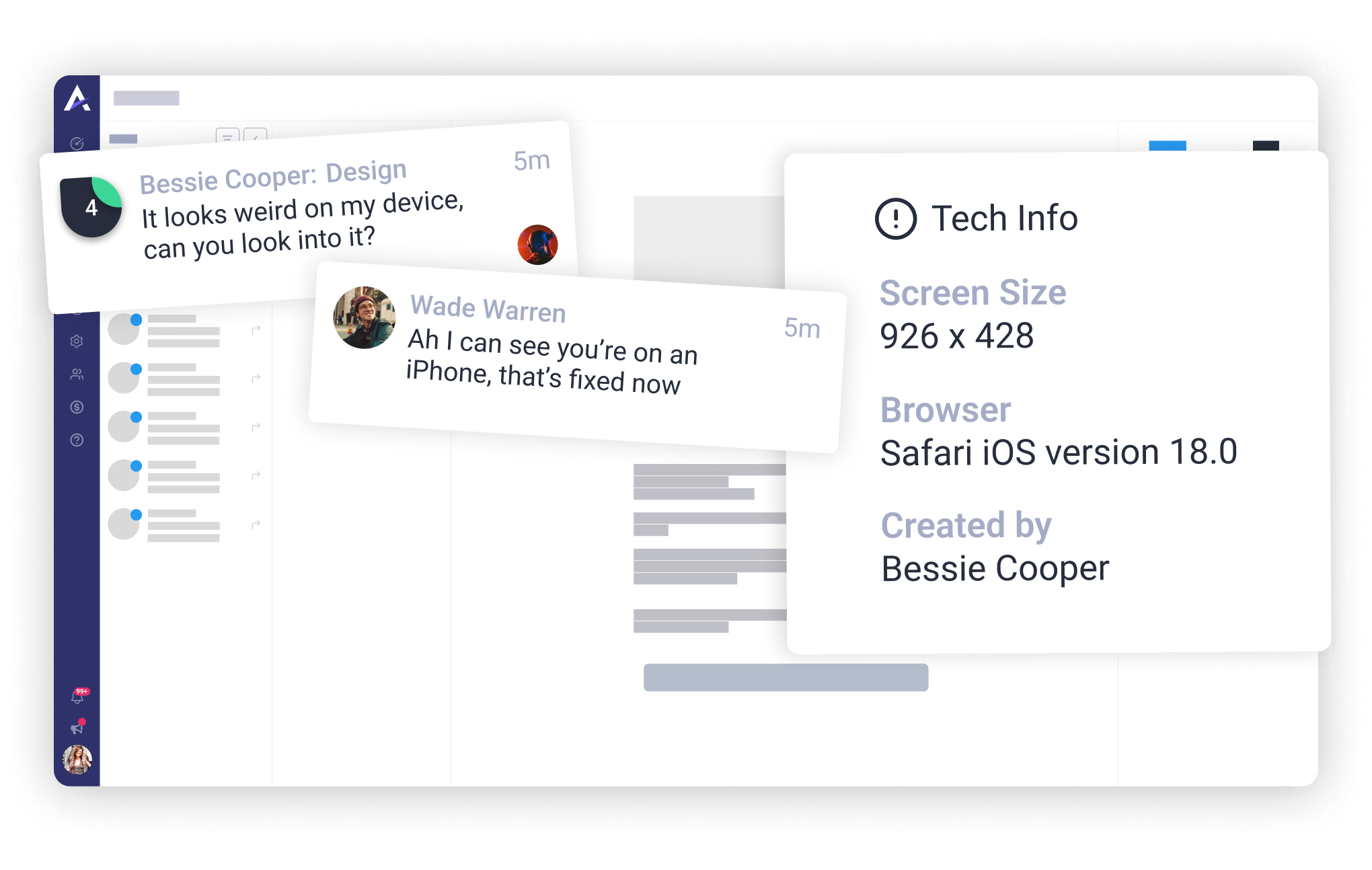Open the team members icon in sidebar
This screenshot has width=1372, height=870.
pyautogui.click(x=77, y=374)
